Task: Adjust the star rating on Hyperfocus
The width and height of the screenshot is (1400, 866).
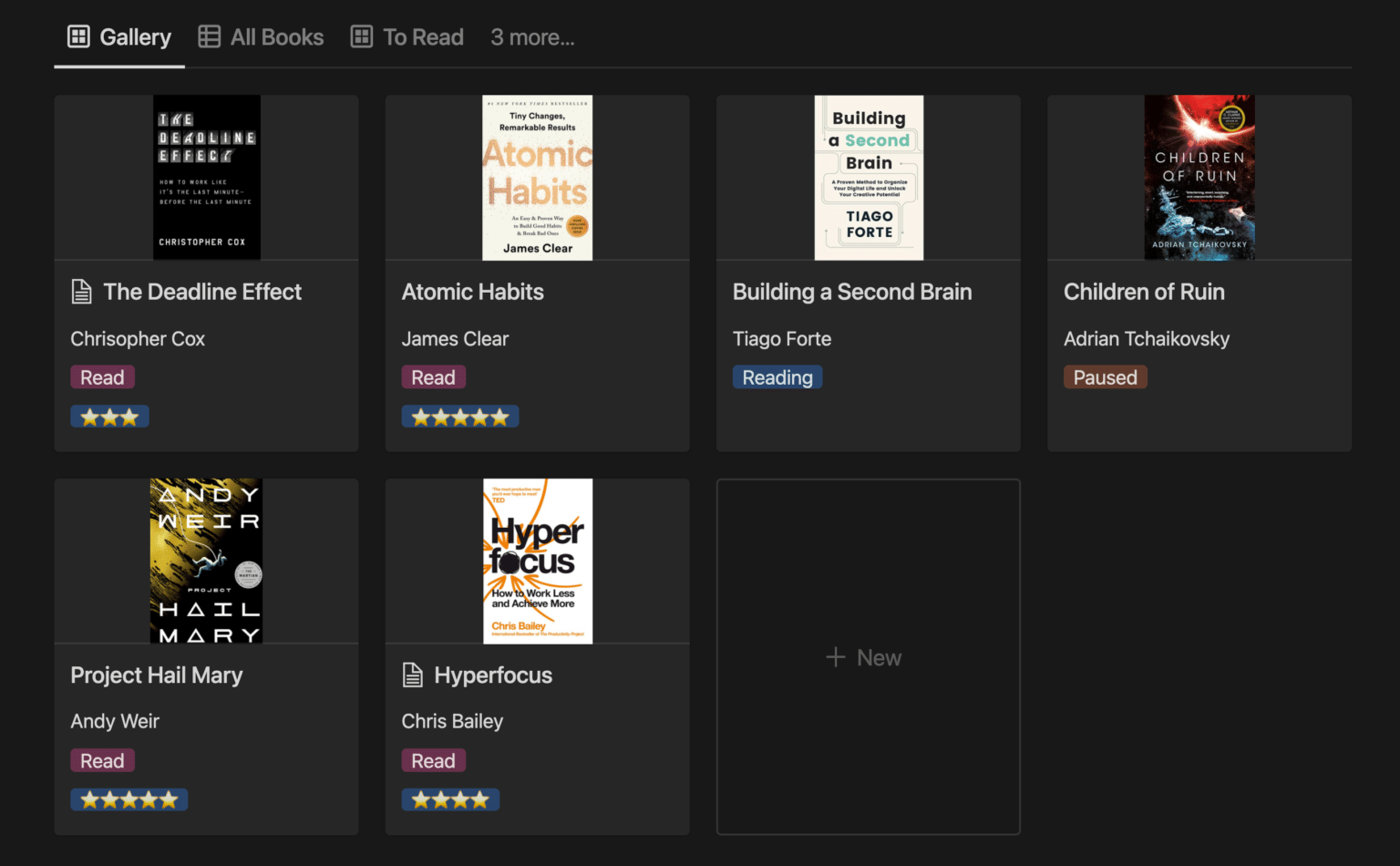Action: pos(450,799)
